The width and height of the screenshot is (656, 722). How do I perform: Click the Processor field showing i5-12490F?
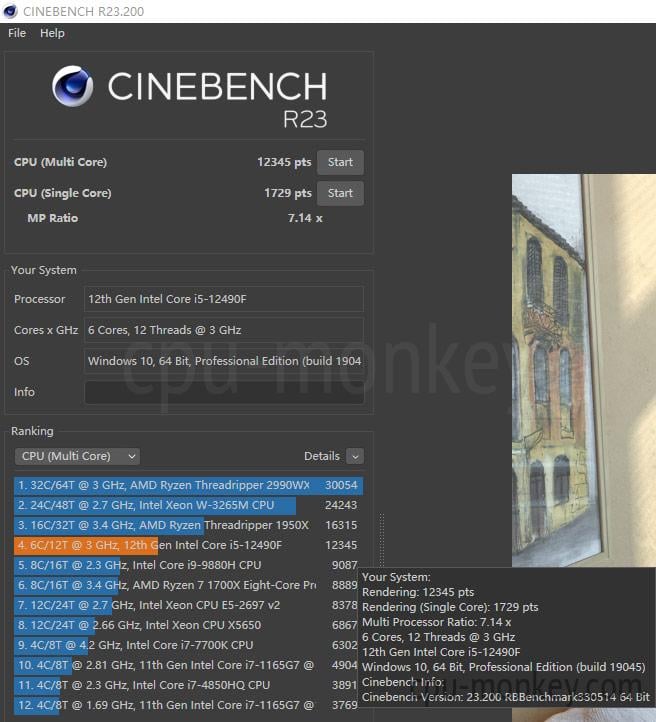(224, 299)
